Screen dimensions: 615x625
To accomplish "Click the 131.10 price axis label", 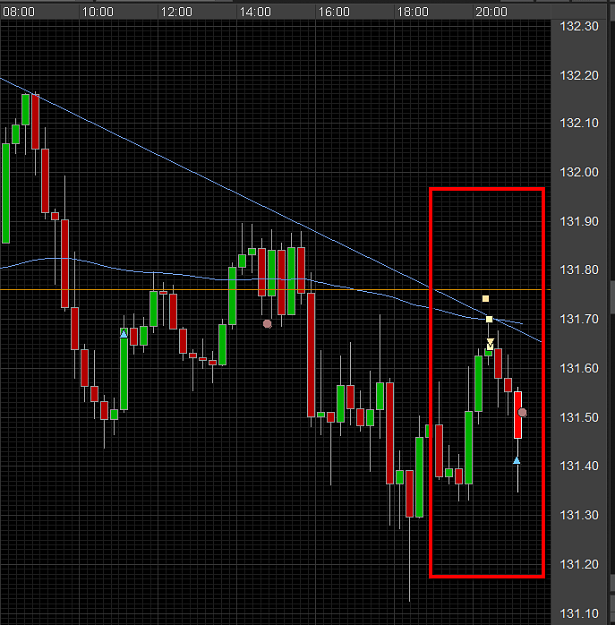I will (x=579, y=613).
